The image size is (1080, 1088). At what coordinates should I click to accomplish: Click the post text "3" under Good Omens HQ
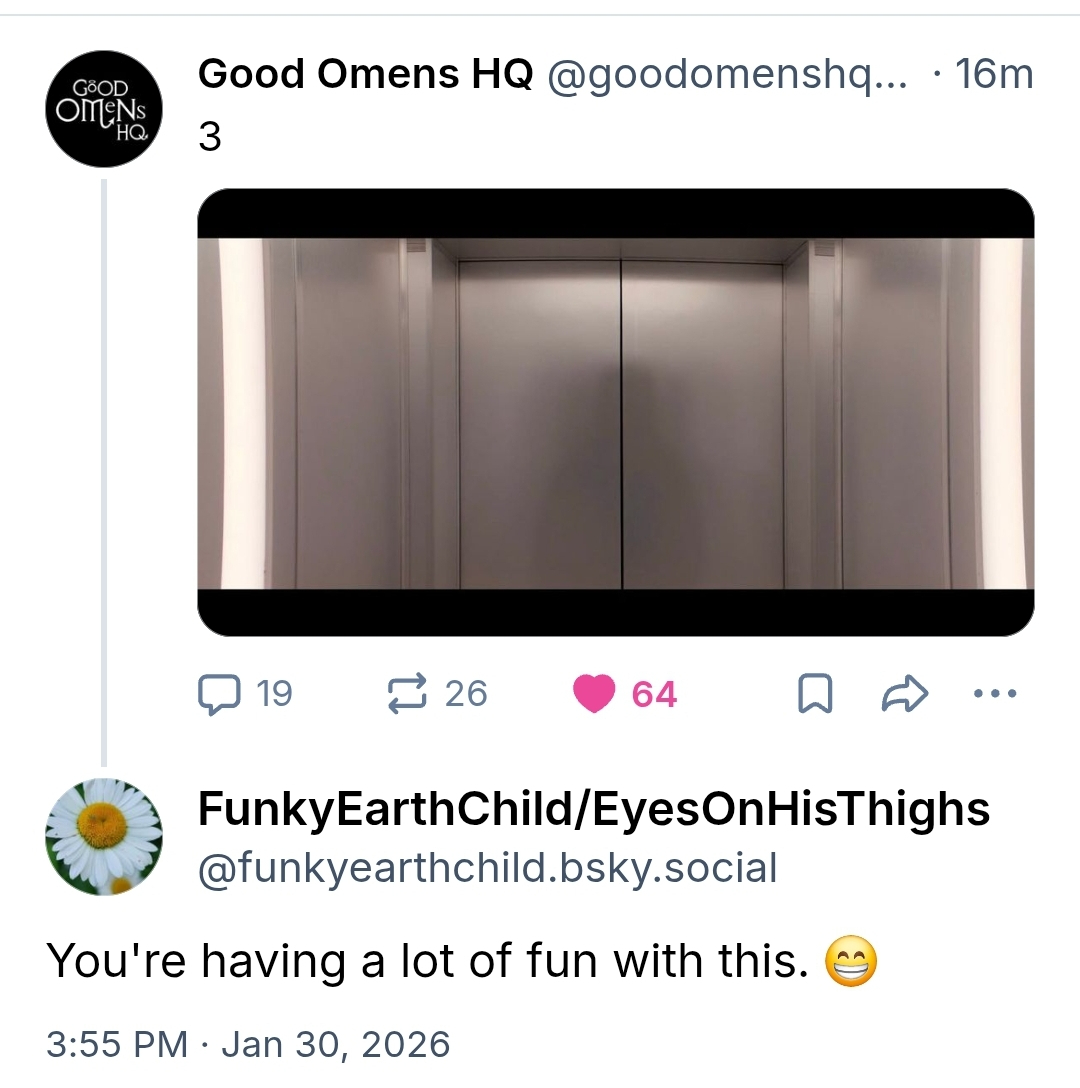point(210,137)
